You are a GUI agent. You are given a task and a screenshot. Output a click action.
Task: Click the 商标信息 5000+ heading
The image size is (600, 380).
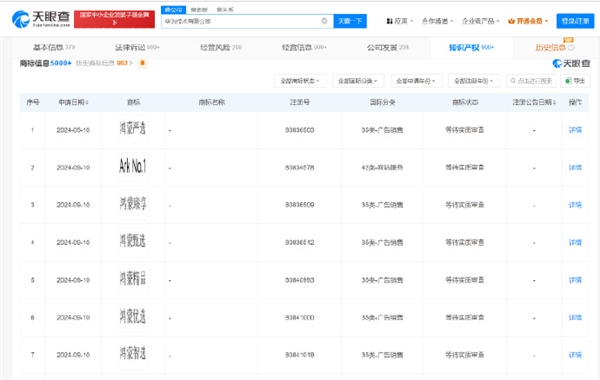click(46, 63)
